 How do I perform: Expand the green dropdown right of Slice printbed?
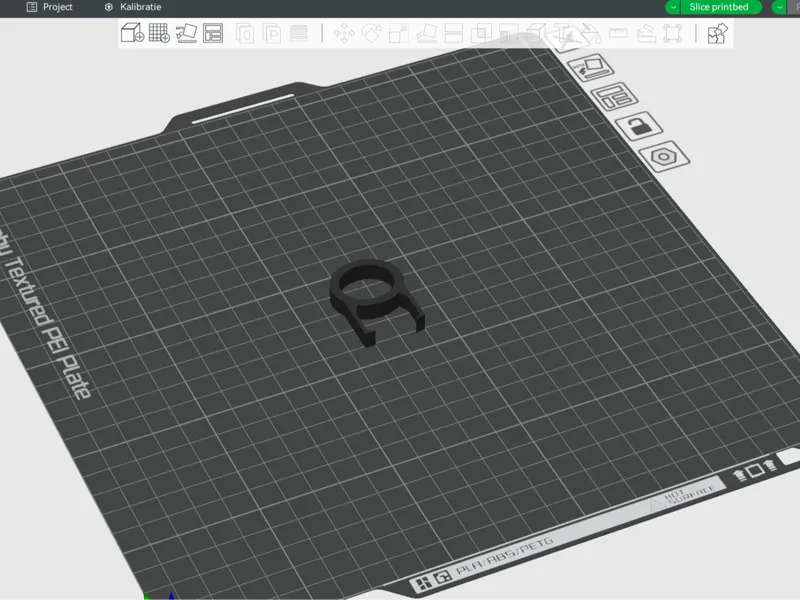[x=779, y=7]
